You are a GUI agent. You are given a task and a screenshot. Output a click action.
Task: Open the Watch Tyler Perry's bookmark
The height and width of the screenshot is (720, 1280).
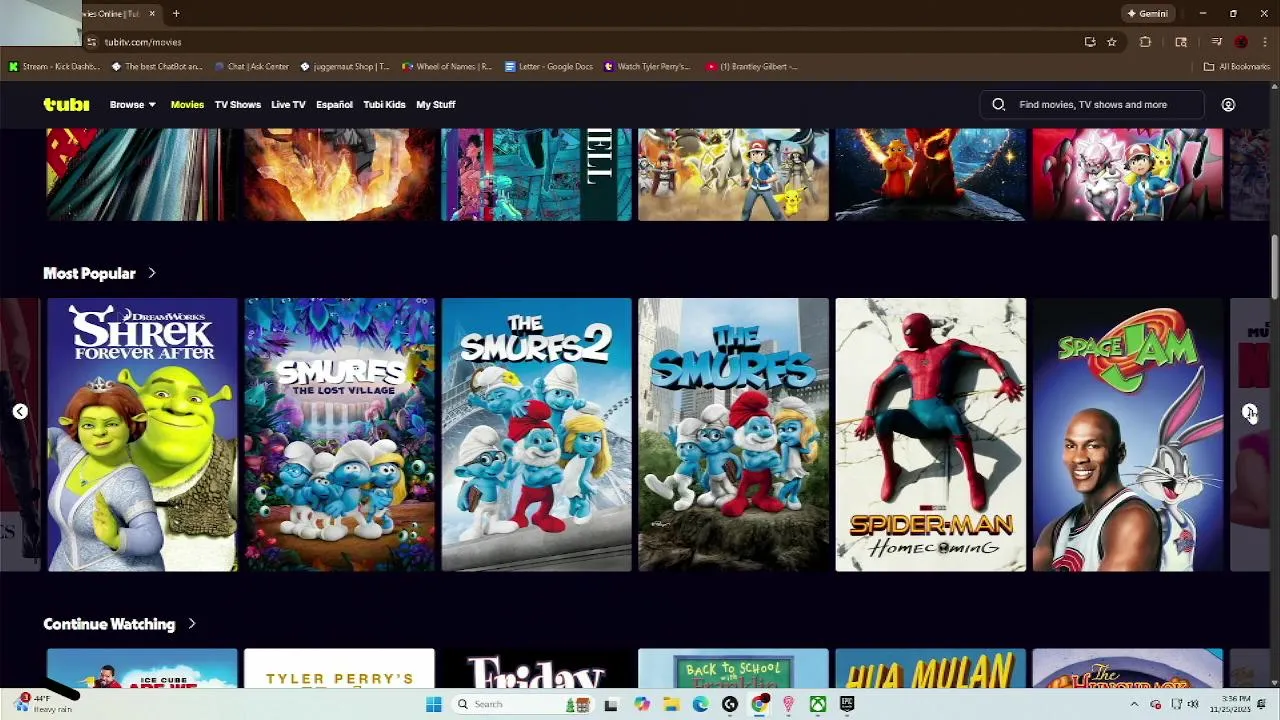point(647,67)
